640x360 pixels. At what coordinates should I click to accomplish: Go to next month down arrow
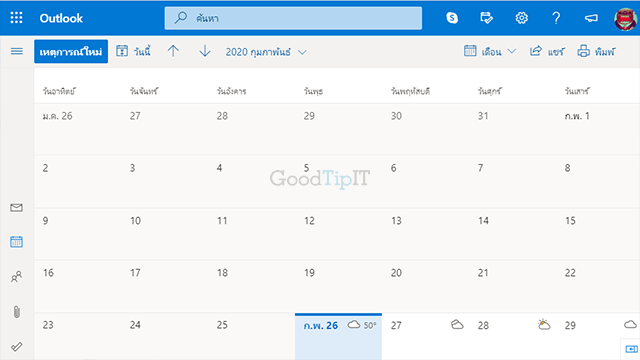(x=205, y=51)
